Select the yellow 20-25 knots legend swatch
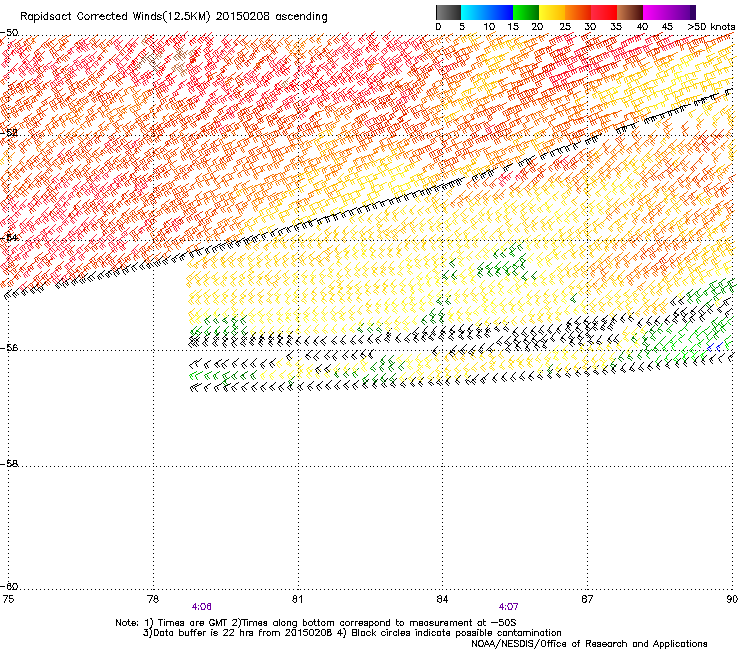This screenshot has height=650, width=740. [552, 12]
